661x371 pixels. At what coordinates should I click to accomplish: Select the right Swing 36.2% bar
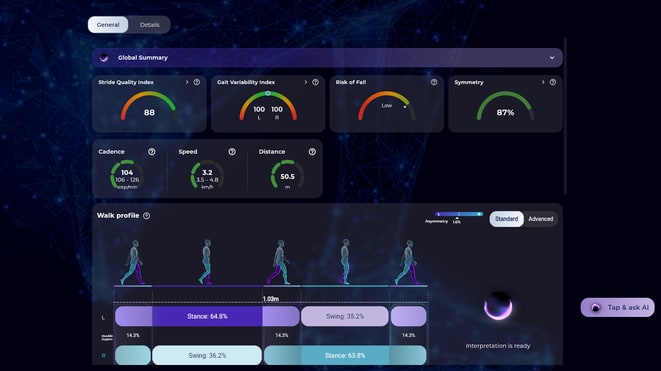tap(207, 355)
